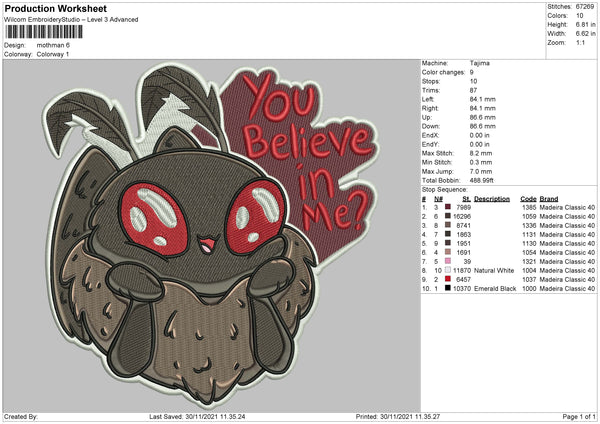600x424 pixels.
Task: Click 'Wilcom EmbroideryStudio – Level 3 Advanced' text
Action: tap(71, 20)
